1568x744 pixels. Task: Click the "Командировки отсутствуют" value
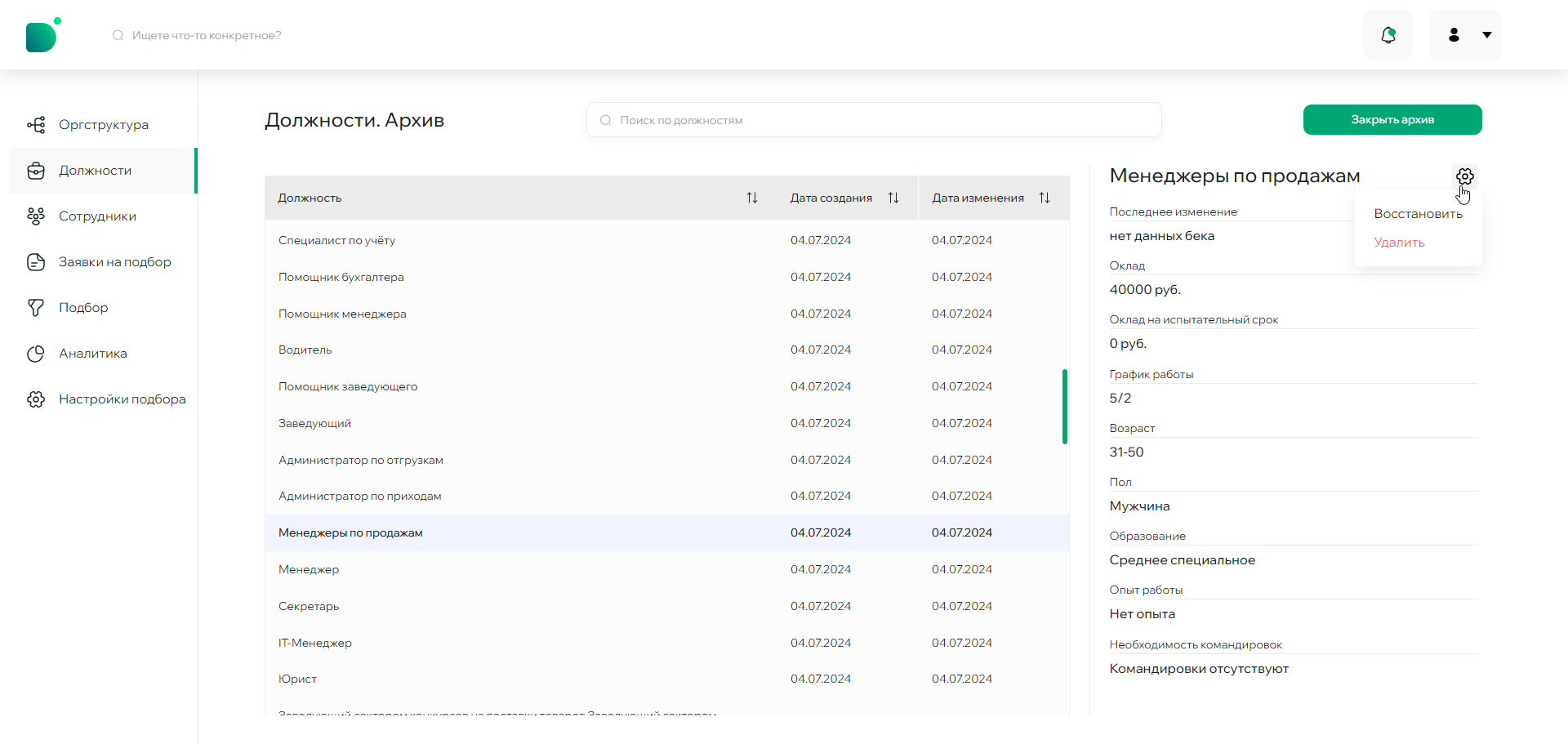1199,669
